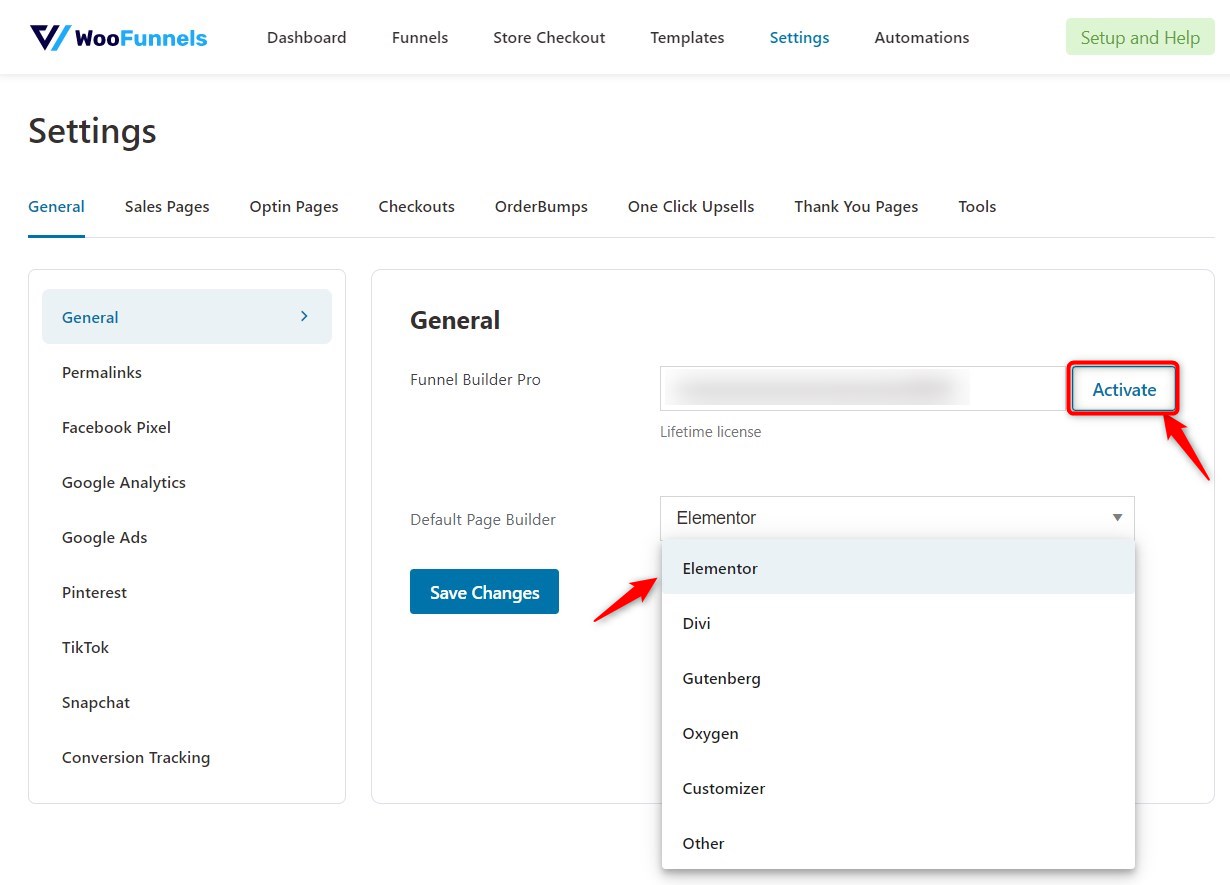The image size is (1230, 885).
Task: Select General in the settings sidebar
Action: 187,317
